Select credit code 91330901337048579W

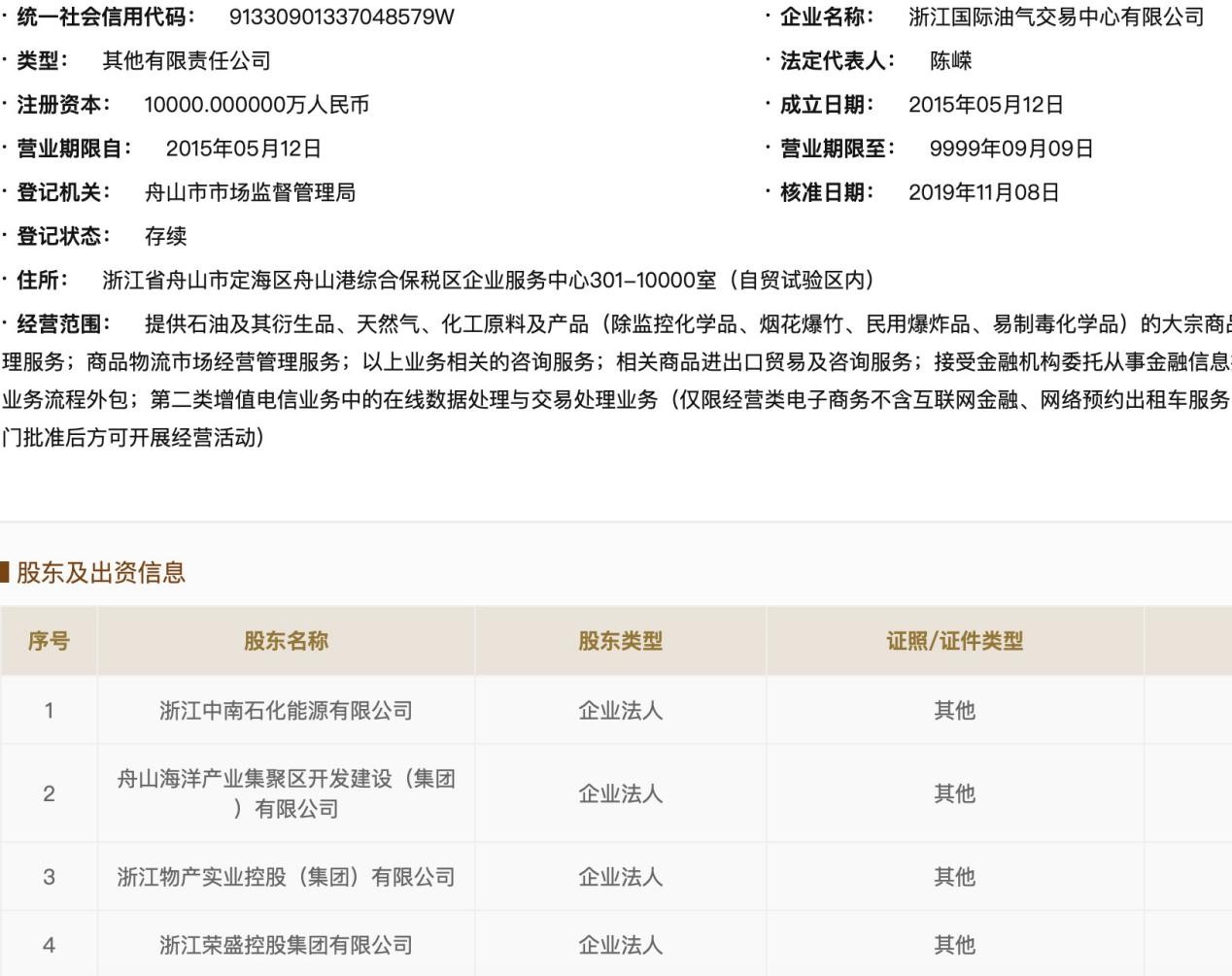pyautogui.click(x=341, y=17)
